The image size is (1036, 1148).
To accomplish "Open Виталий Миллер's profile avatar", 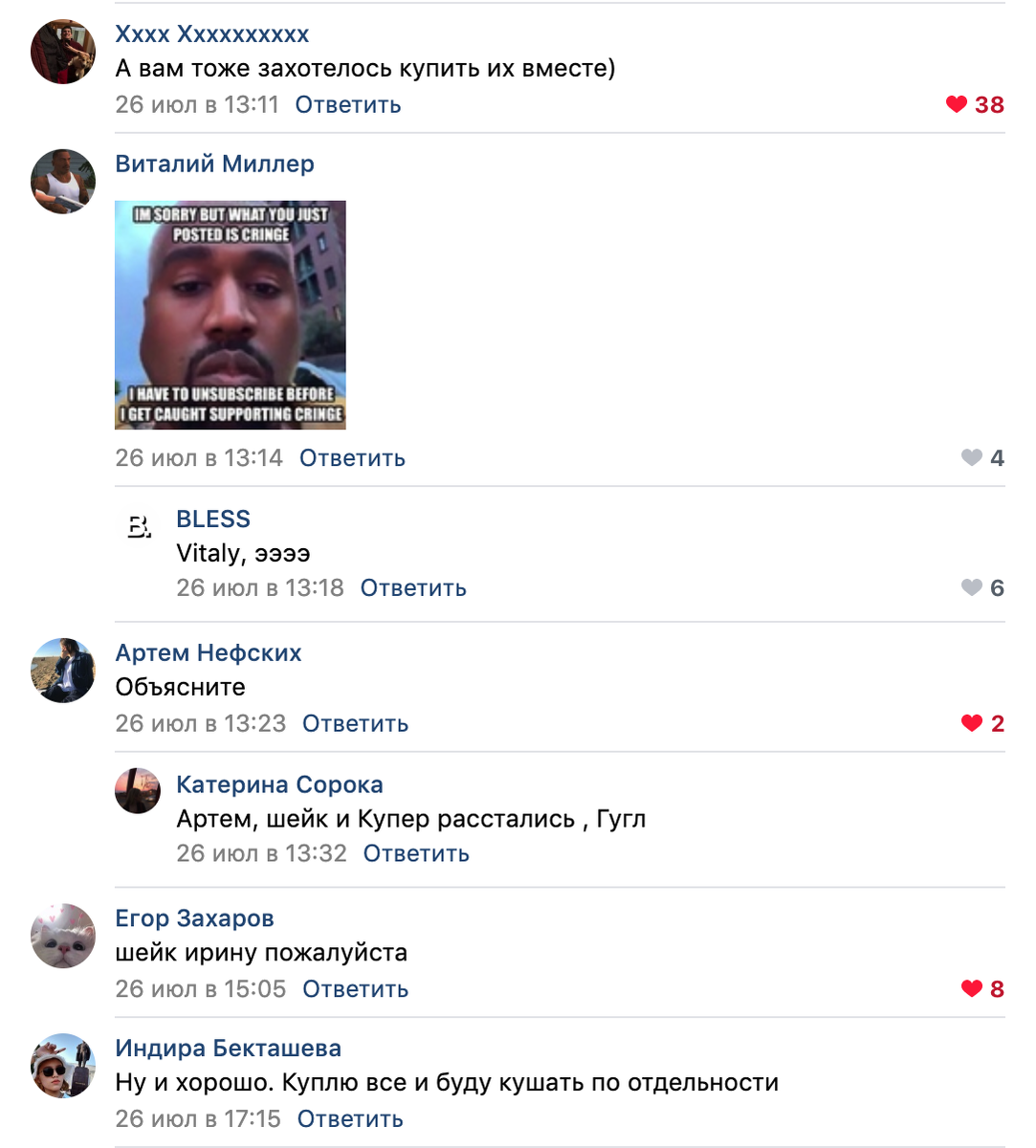I will [x=63, y=181].
